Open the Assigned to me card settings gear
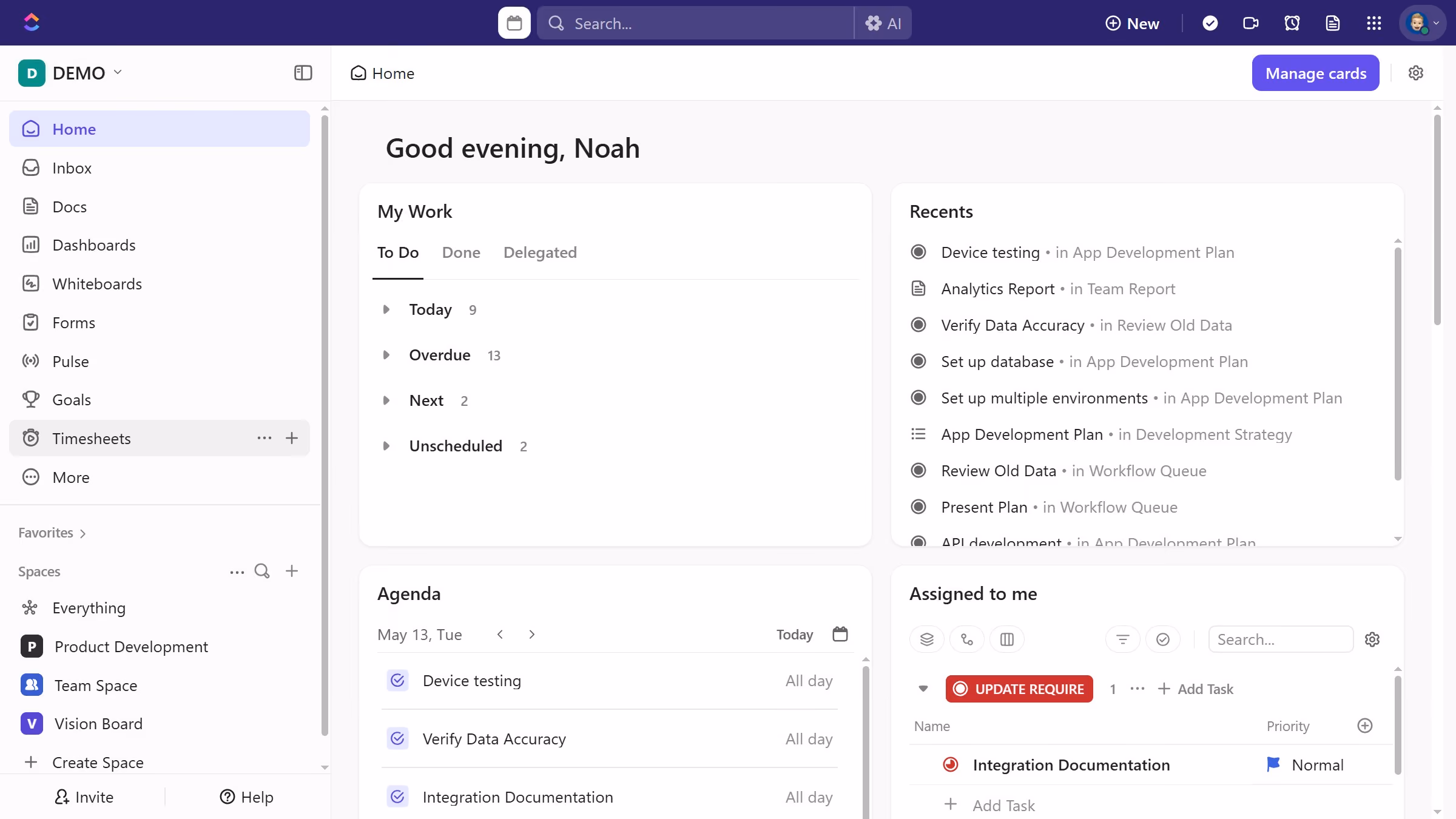This screenshot has width=1456, height=819. click(1372, 639)
